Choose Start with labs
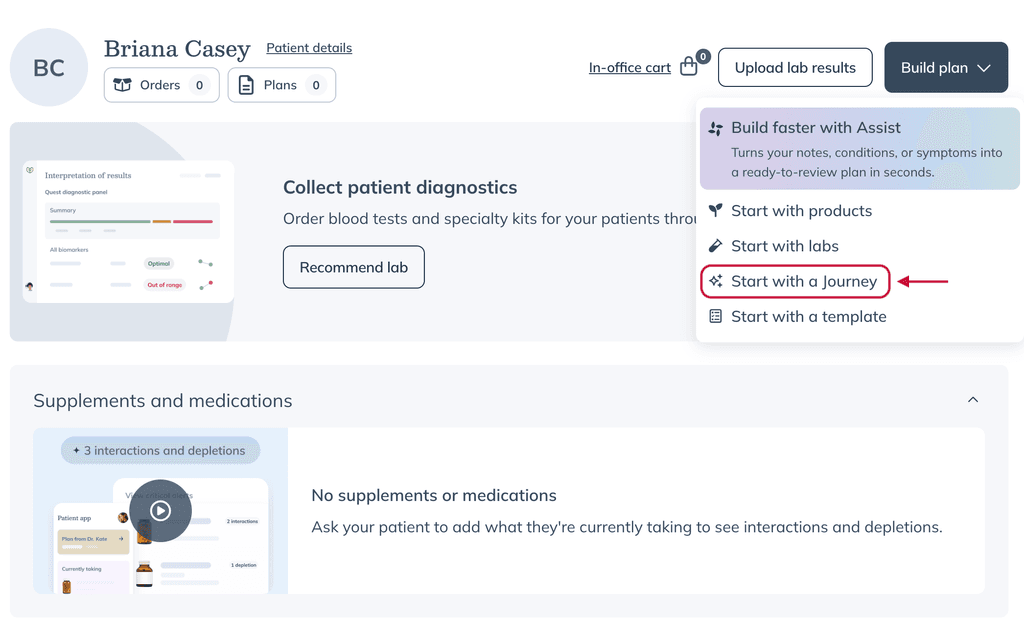Image resolution: width=1024 pixels, height=629 pixels. coord(784,246)
